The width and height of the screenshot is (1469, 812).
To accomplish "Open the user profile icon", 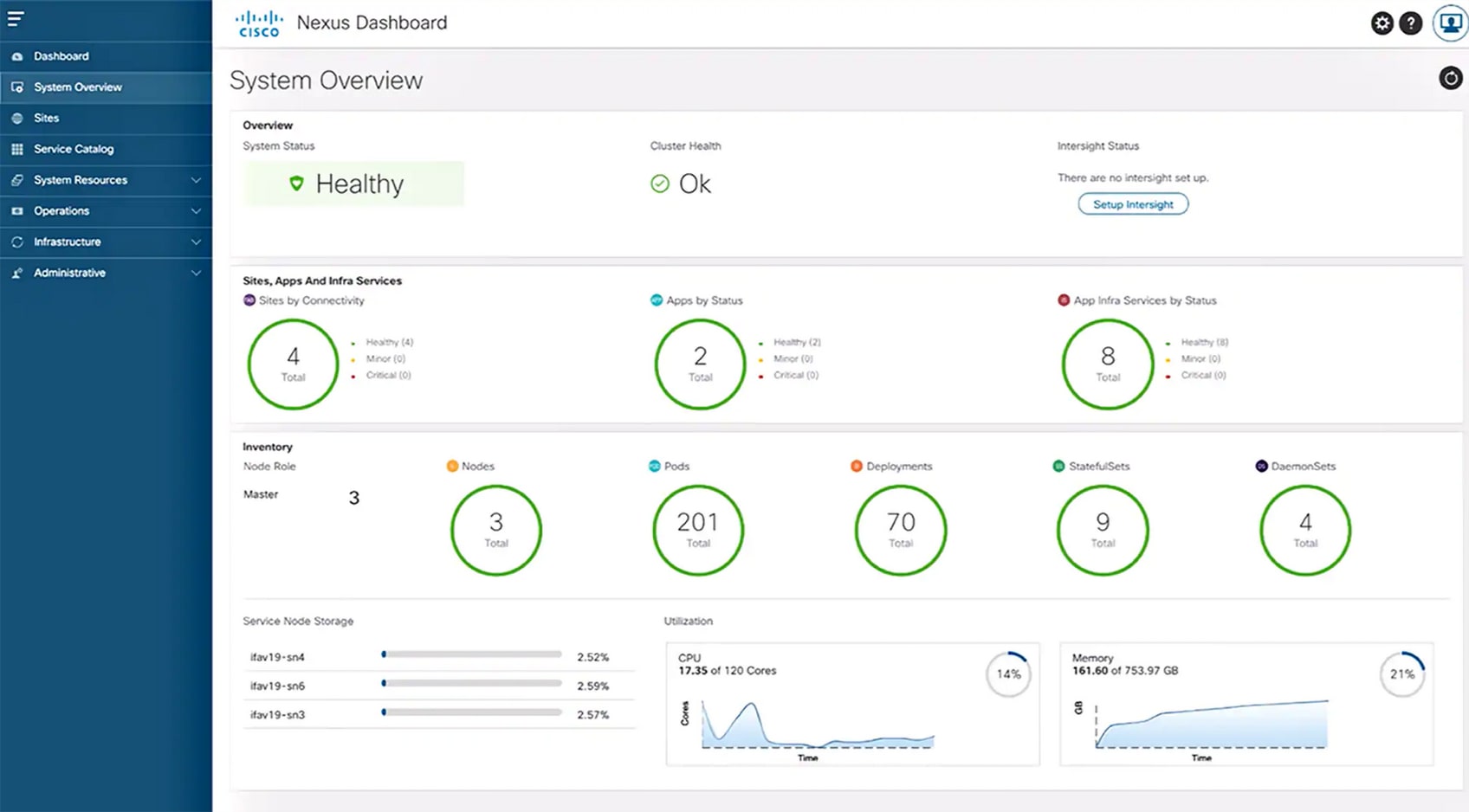I will click(1450, 23).
